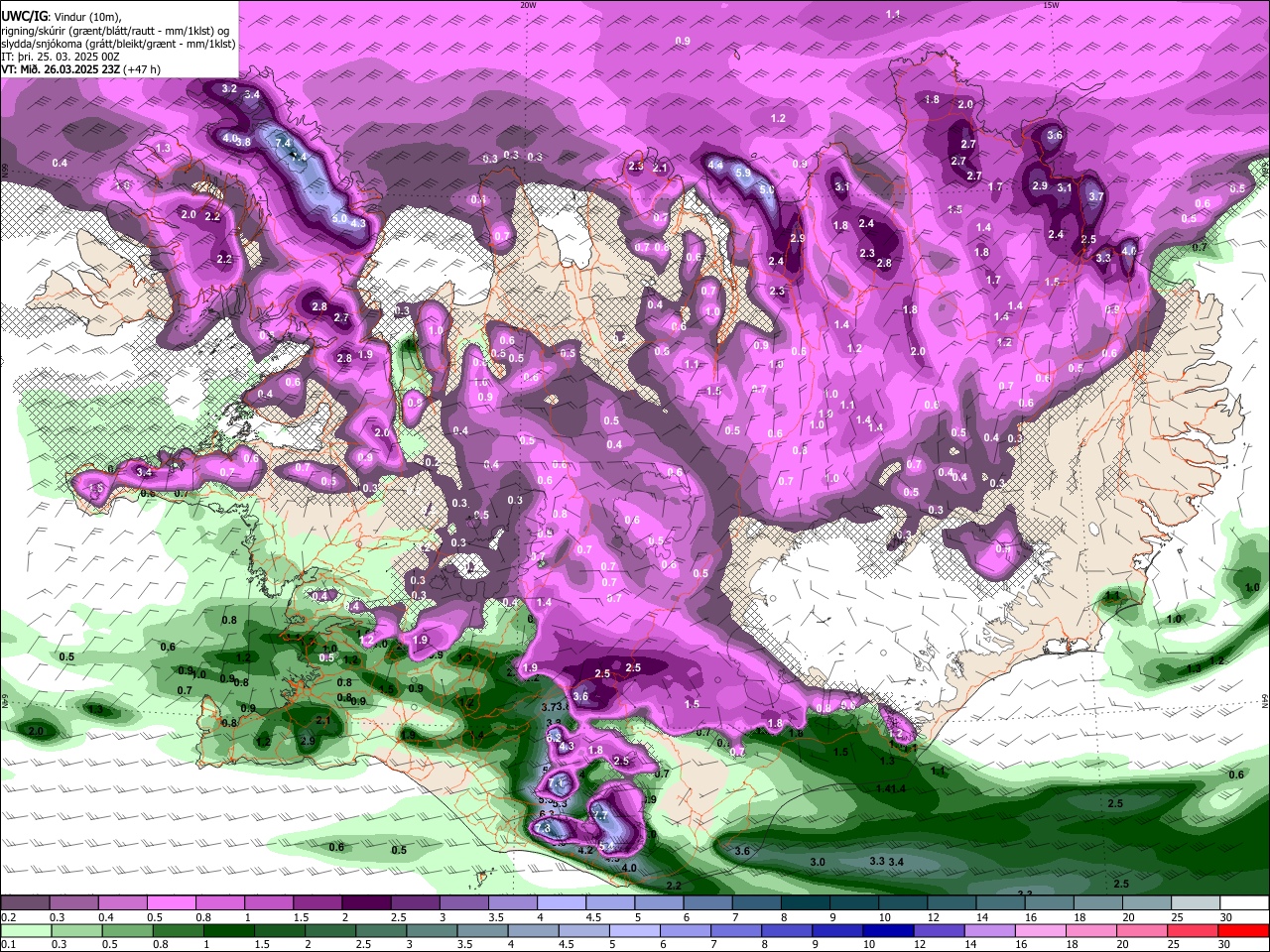Pick the grey-teal 20 swatch on snow scale
The width and height of the screenshot is (1270, 952).
[x=1147, y=903]
